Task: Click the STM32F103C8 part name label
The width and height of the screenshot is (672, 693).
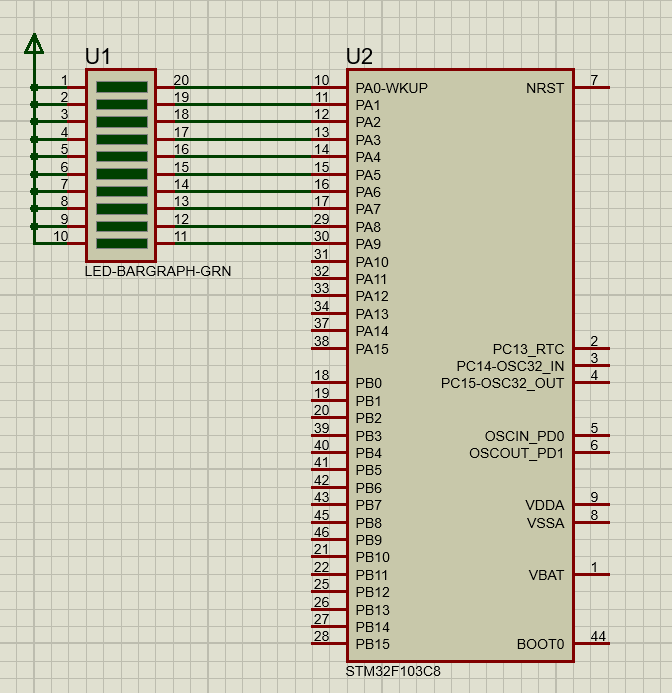Action: click(393, 671)
